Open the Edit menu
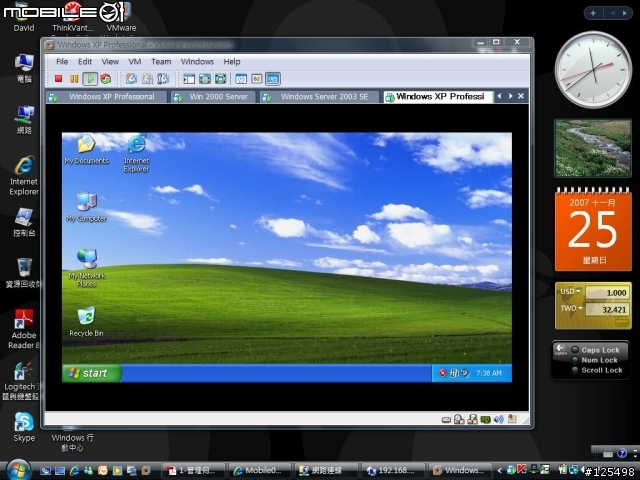 [x=85, y=62]
